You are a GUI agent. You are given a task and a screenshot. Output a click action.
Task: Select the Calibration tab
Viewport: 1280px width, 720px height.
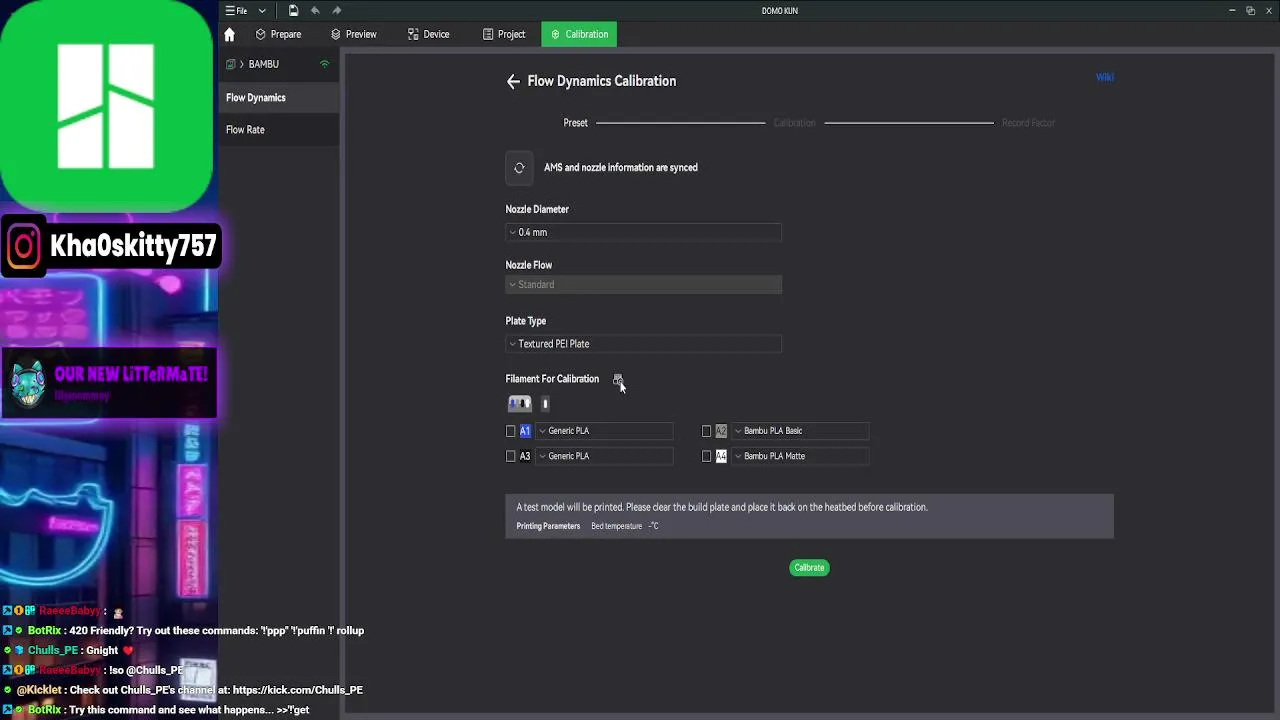click(x=580, y=34)
